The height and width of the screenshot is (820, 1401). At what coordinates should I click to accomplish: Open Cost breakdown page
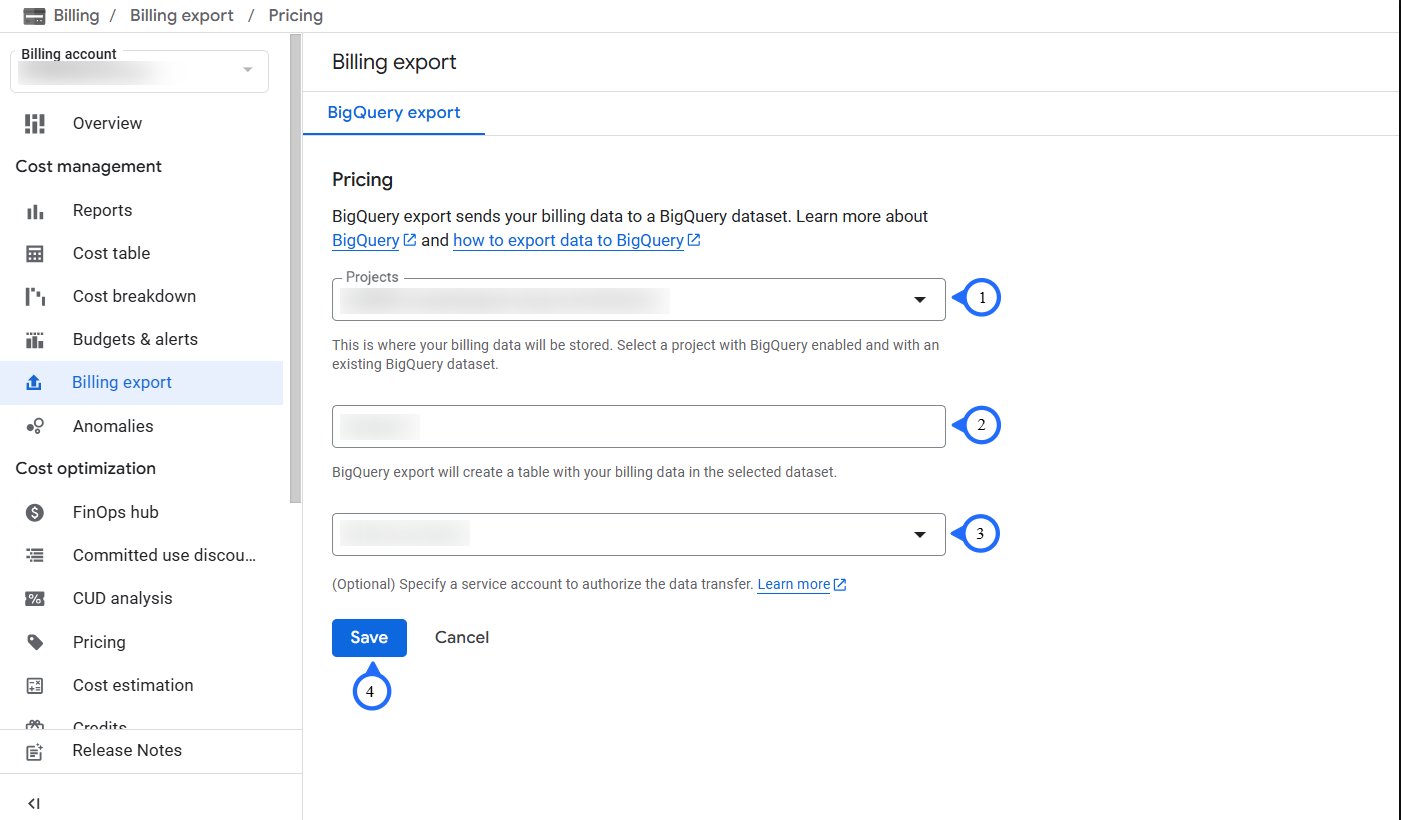(x=134, y=297)
